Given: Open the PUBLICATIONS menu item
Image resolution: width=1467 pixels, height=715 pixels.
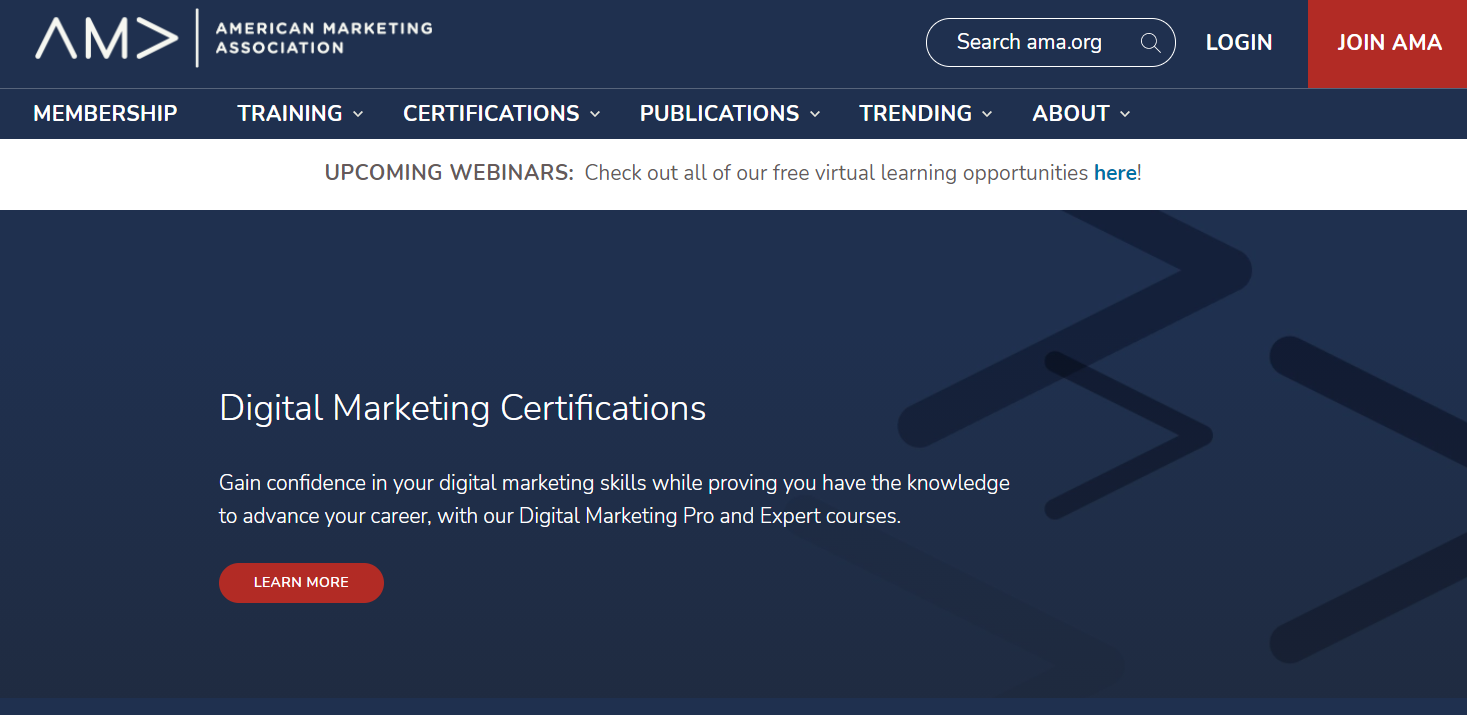Looking at the screenshot, I should click(x=719, y=114).
